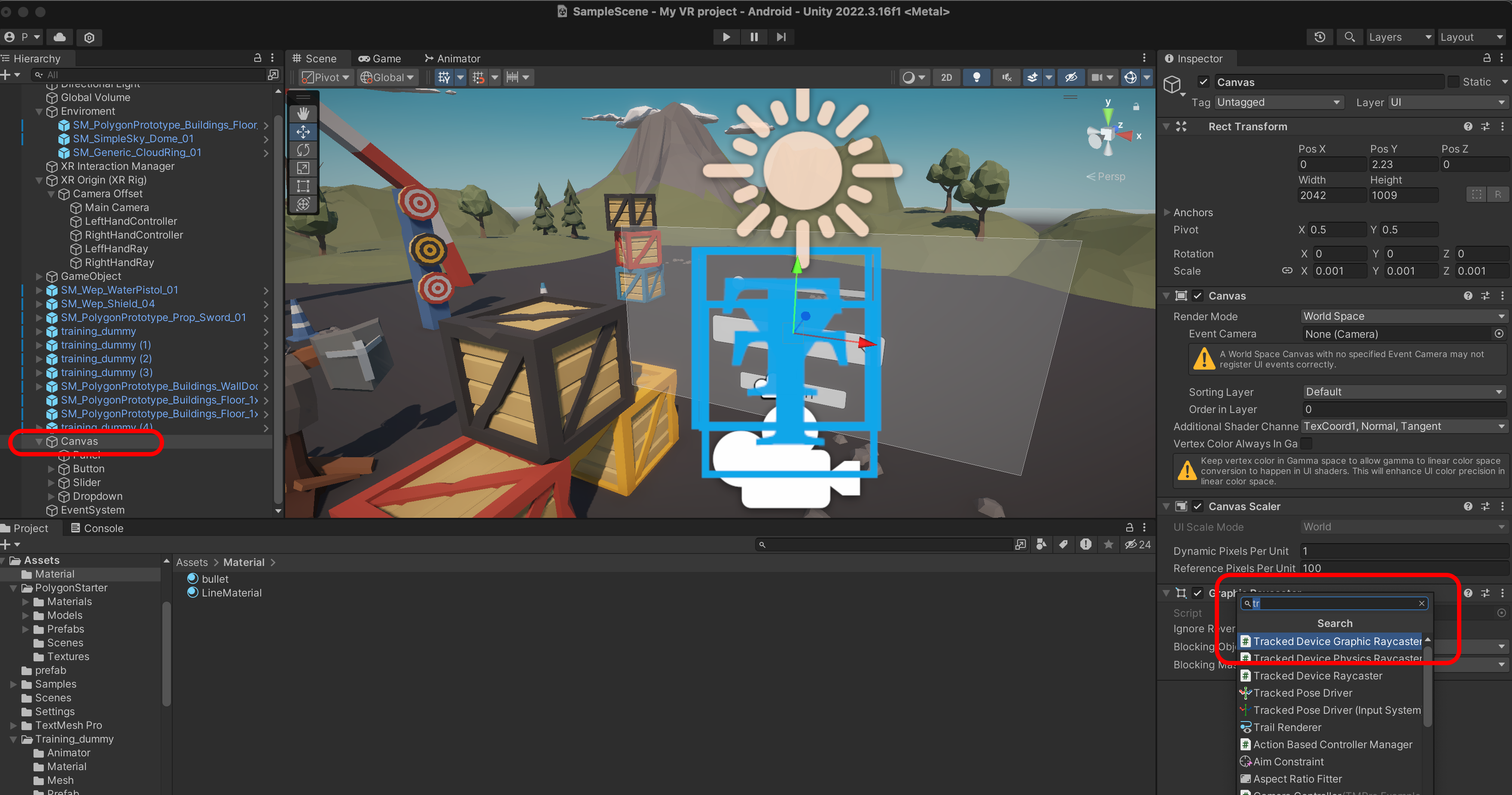Toggle scene lighting bulb icon
The width and height of the screenshot is (1512, 795).
tap(976, 77)
